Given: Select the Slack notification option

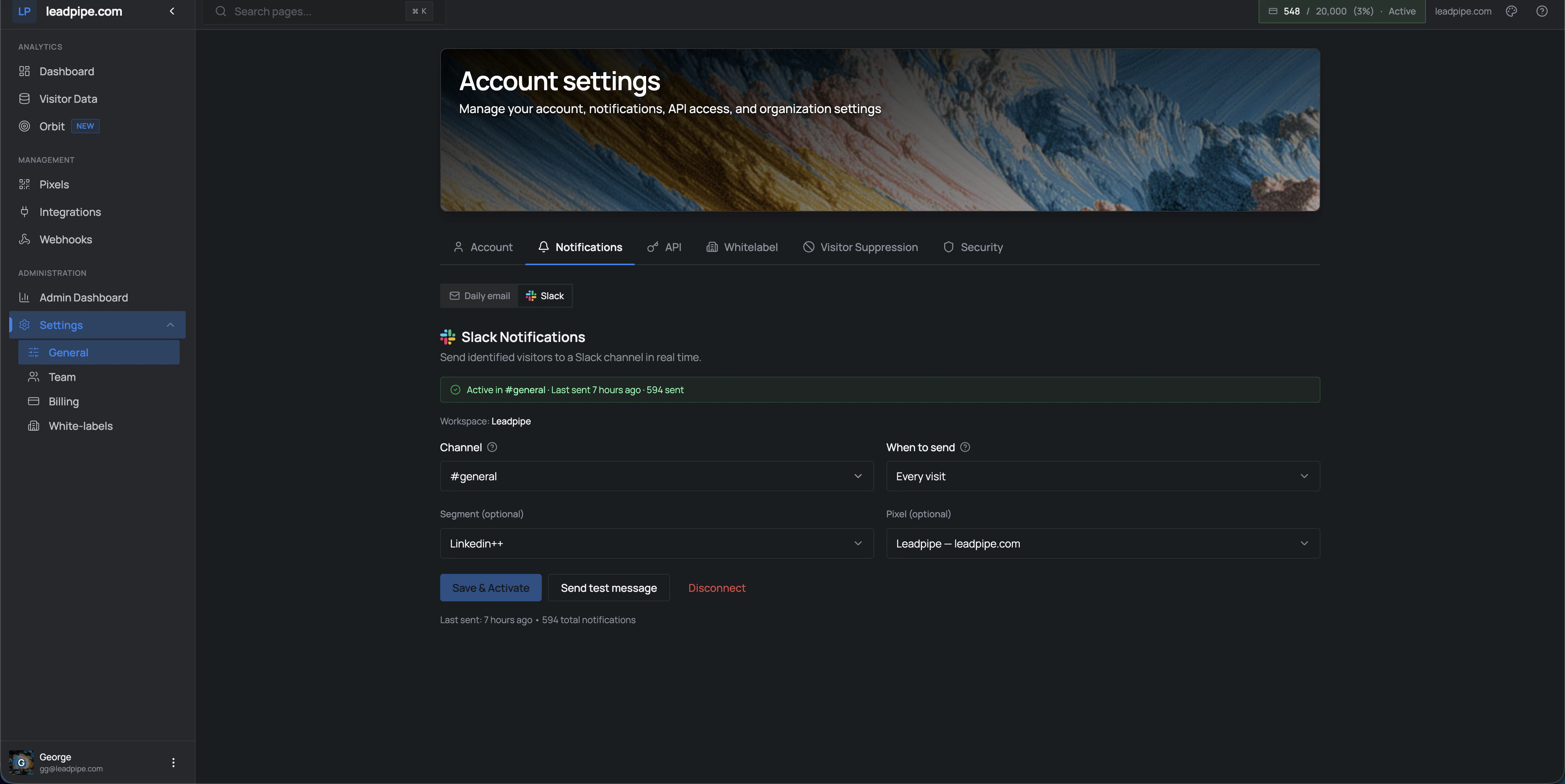Looking at the screenshot, I should pos(545,296).
